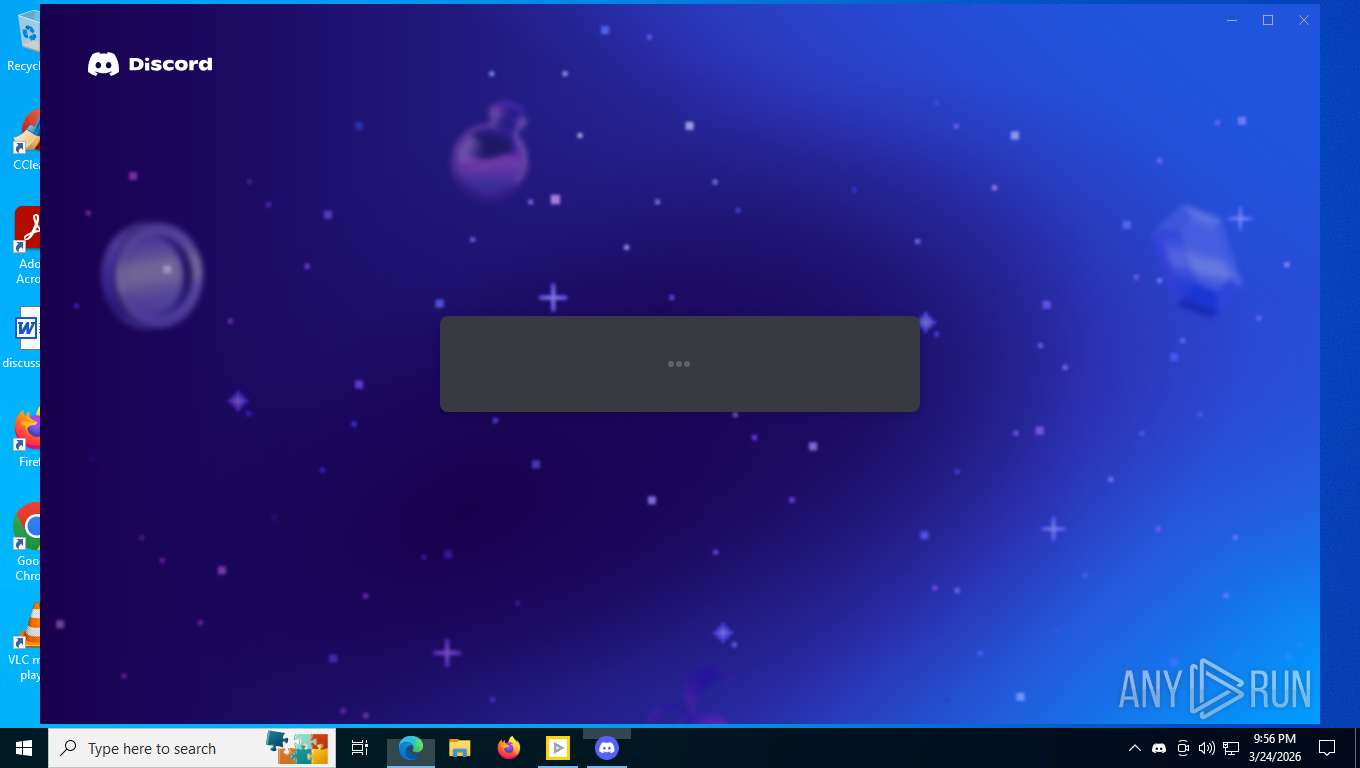This screenshot has width=1360, height=768.
Task: Open the clock showing 9:56 PM
Action: 1274,748
